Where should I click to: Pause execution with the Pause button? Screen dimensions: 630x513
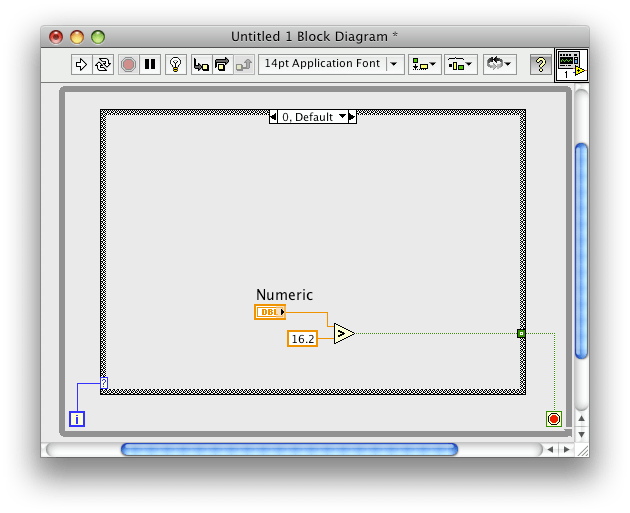pyautogui.click(x=150, y=64)
